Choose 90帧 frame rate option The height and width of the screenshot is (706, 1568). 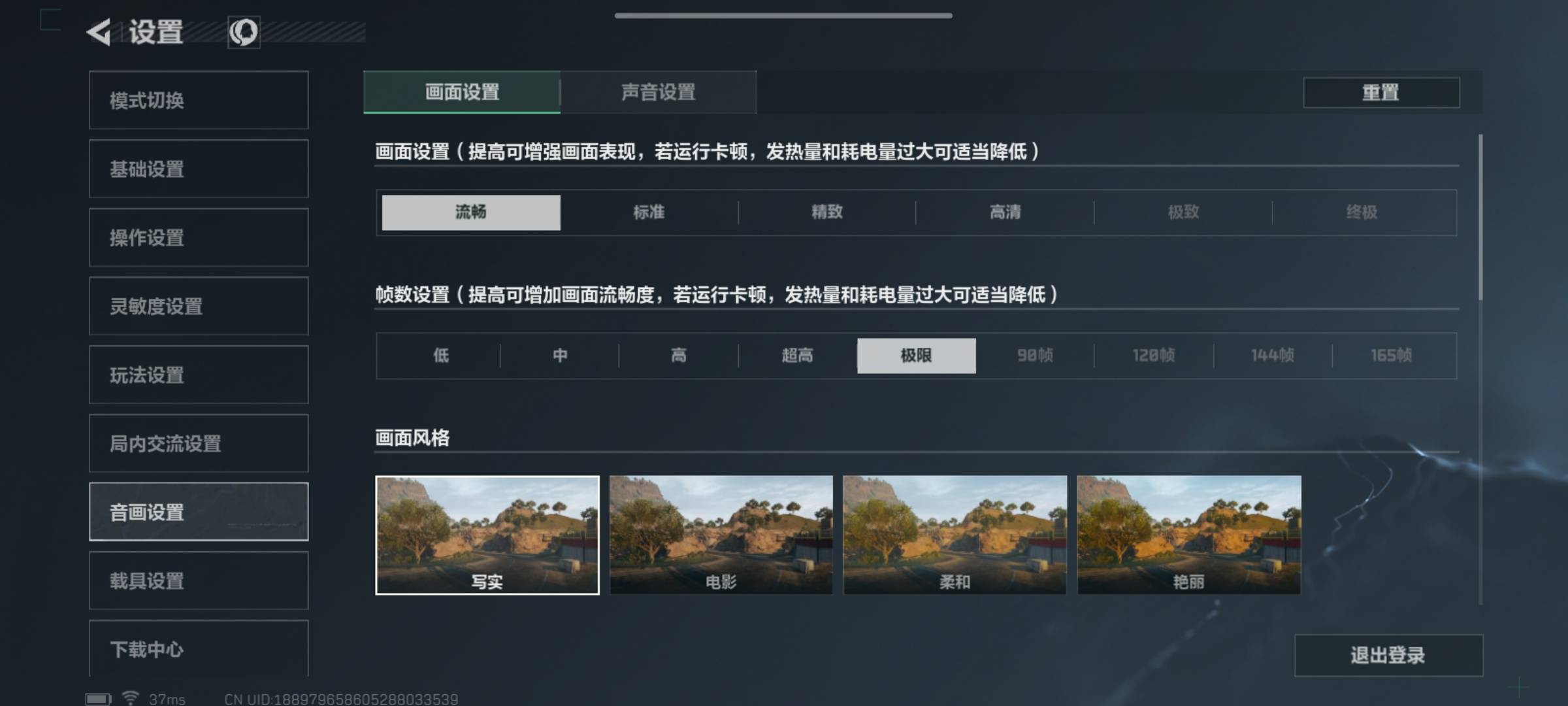(1035, 356)
